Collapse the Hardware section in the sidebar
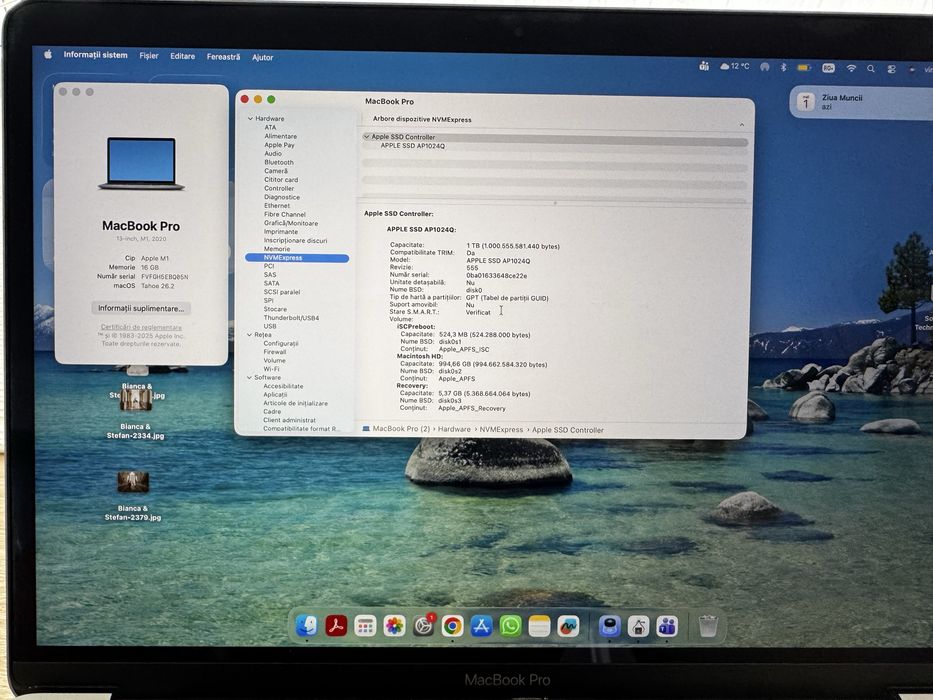 tap(250, 118)
